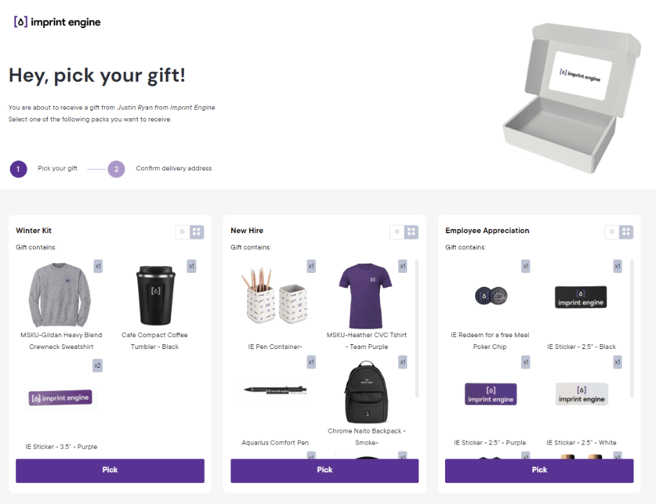The height and width of the screenshot is (504, 656).
Task: Open the purple Tshirt image
Action: click(x=366, y=296)
